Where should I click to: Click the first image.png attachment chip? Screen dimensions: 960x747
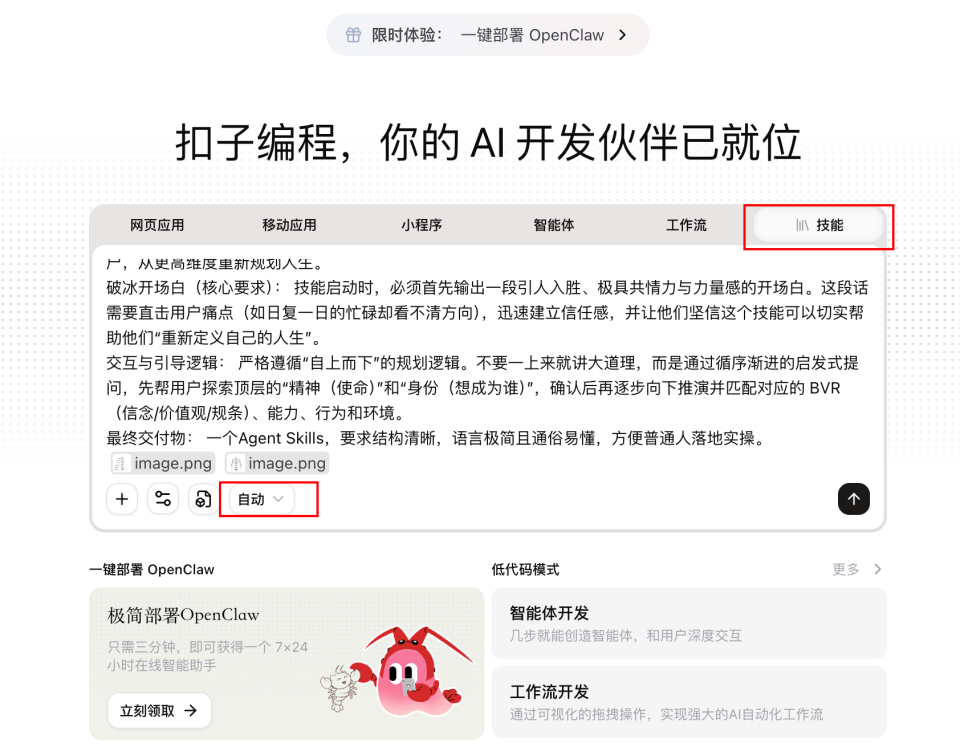pyautogui.click(x=162, y=462)
